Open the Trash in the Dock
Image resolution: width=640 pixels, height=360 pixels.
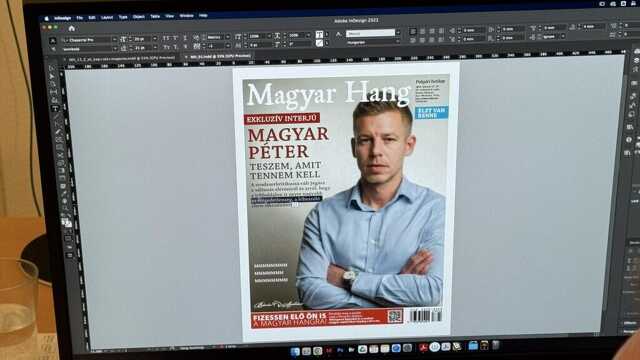[x=496, y=345]
